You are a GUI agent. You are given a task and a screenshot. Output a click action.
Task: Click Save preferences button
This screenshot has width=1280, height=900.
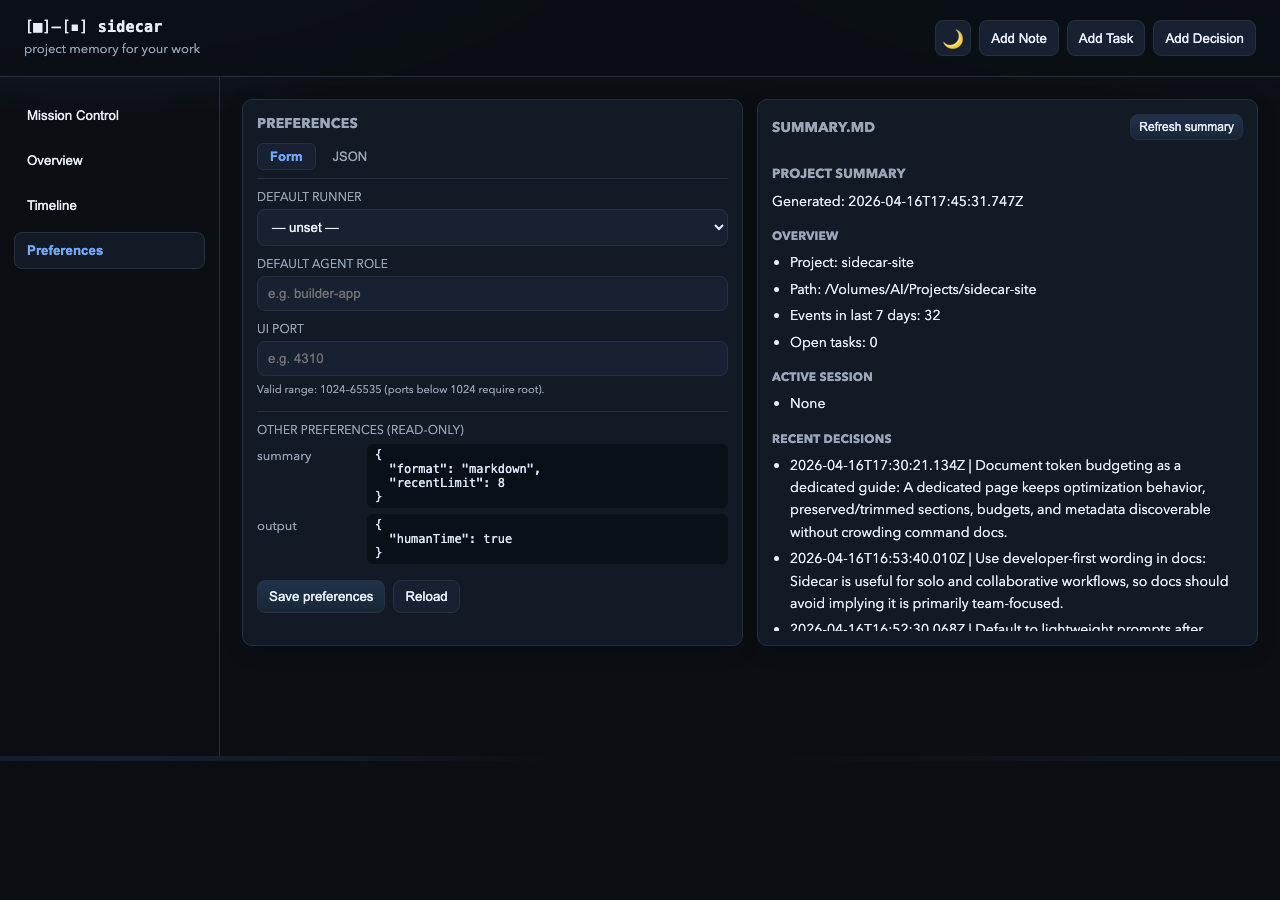(321, 597)
